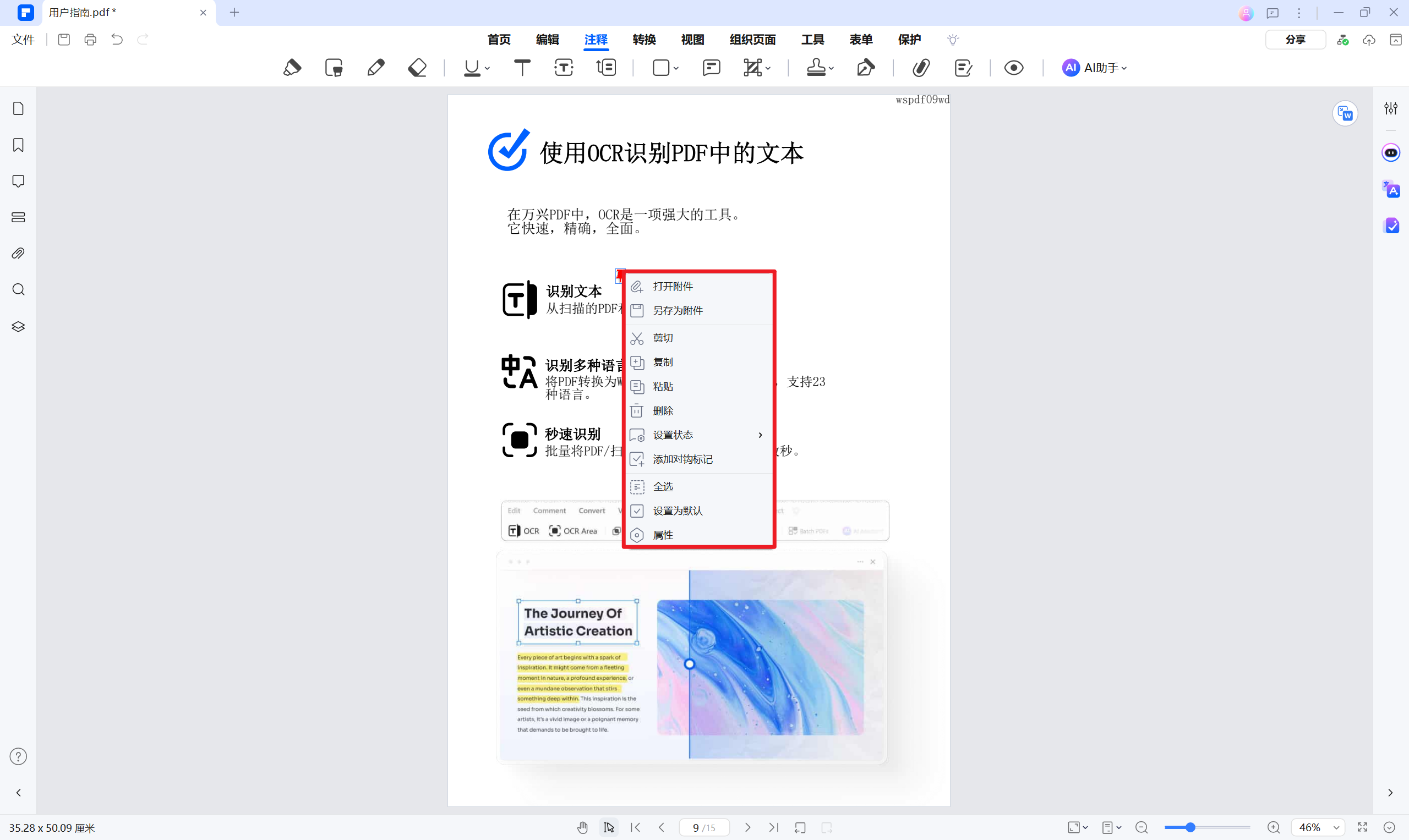The image size is (1409, 840).
Task: Open the search panel in the left sidebar
Action: click(x=18, y=289)
